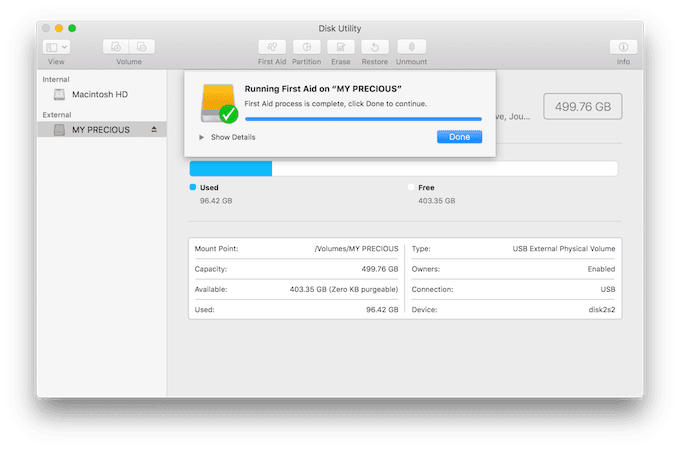
Task: Click the MY PRECIOUS drive icon
Action: click(x=59, y=130)
